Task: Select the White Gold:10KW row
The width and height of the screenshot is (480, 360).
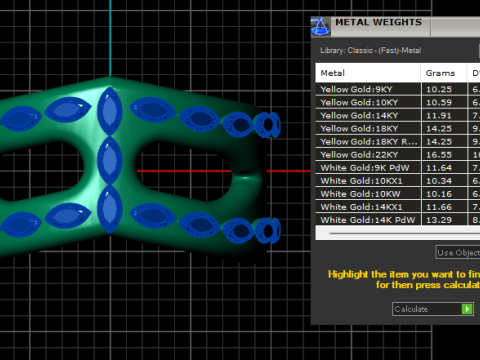Action: [398, 194]
